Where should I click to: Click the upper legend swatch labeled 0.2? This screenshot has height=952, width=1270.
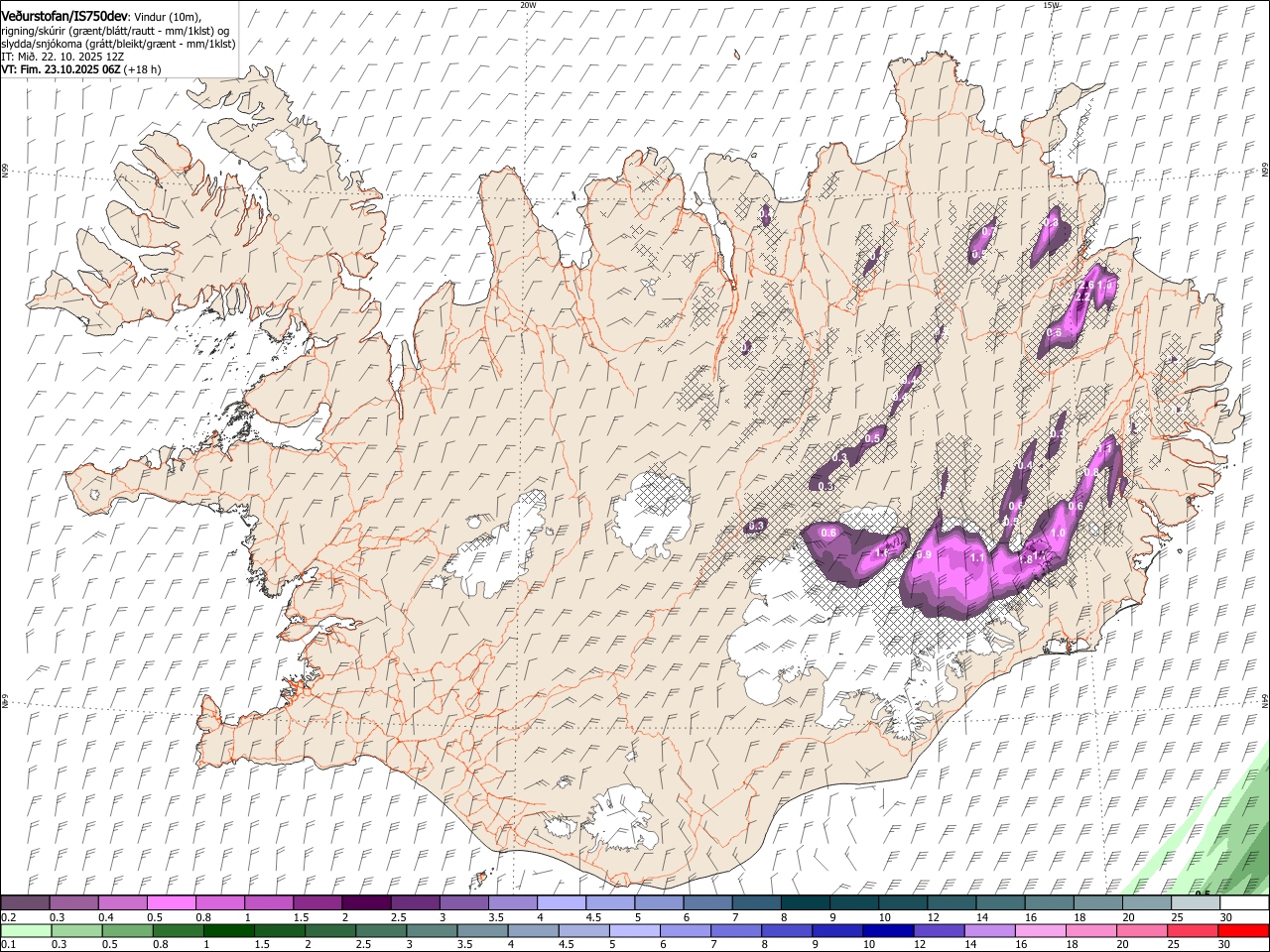coord(25,902)
